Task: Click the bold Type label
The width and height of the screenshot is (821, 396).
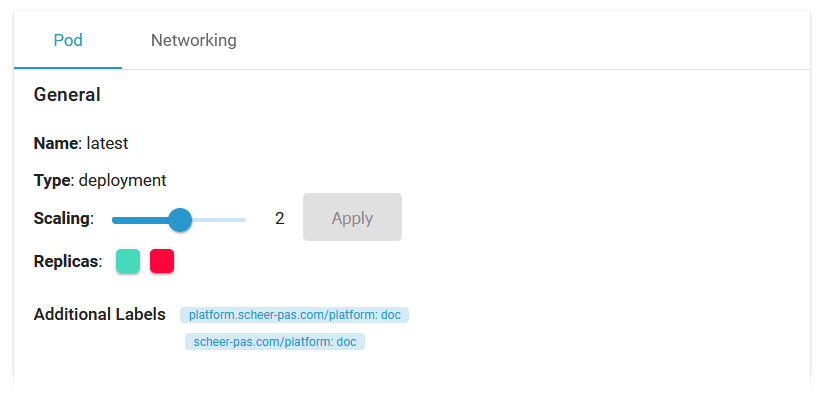Action: pos(52,181)
